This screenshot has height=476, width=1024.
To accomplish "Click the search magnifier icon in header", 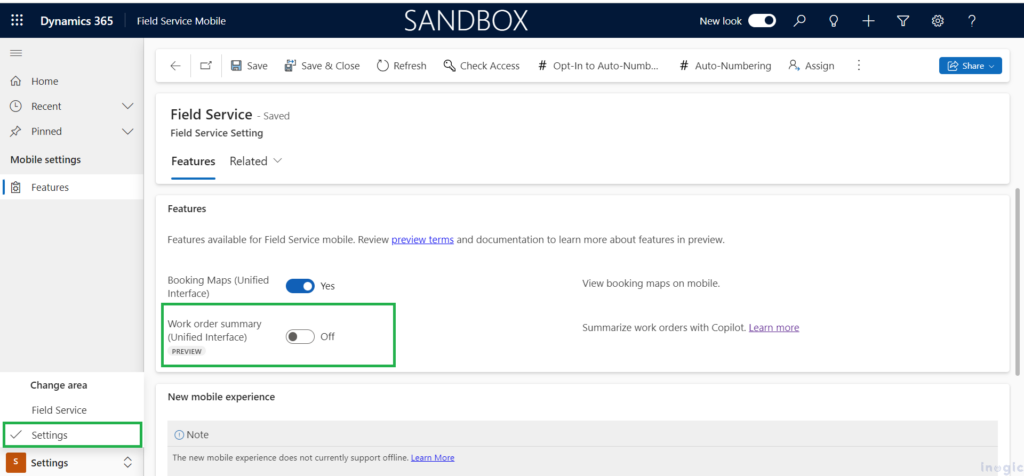I will pyautogui.click(x=799, y=21).
